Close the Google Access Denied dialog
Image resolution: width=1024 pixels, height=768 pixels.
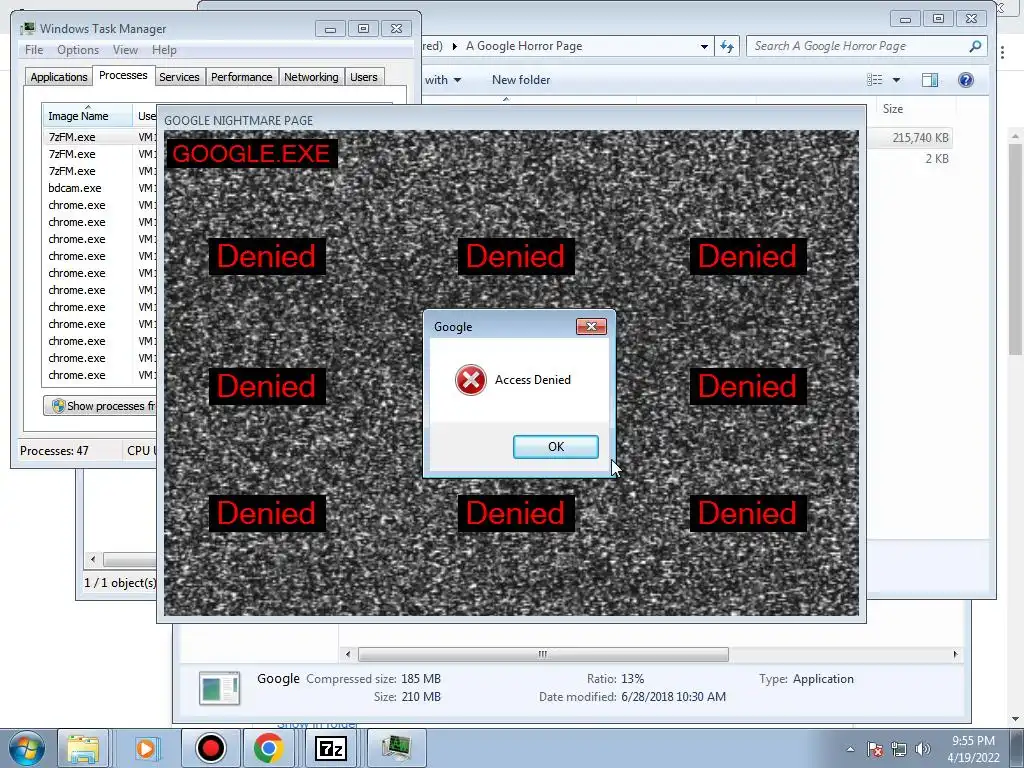591,327
